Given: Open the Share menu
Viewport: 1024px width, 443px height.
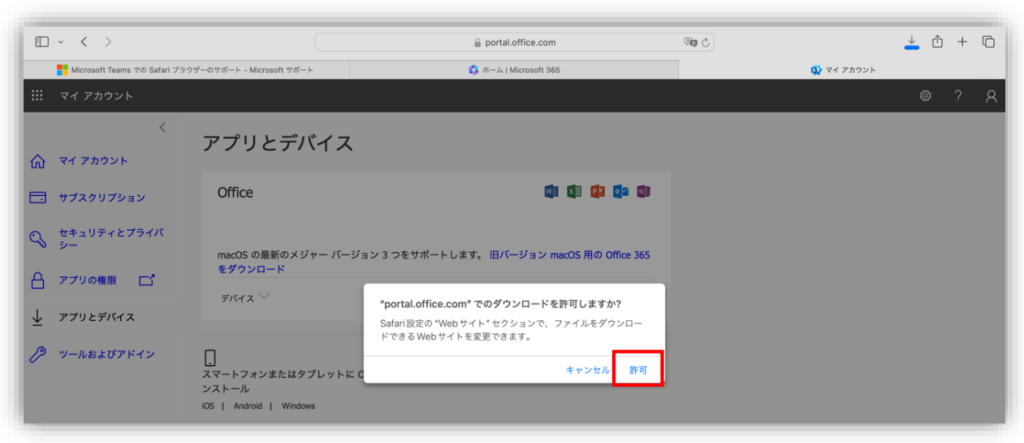Looking at the screenshot, I should [x=937, y=41].
